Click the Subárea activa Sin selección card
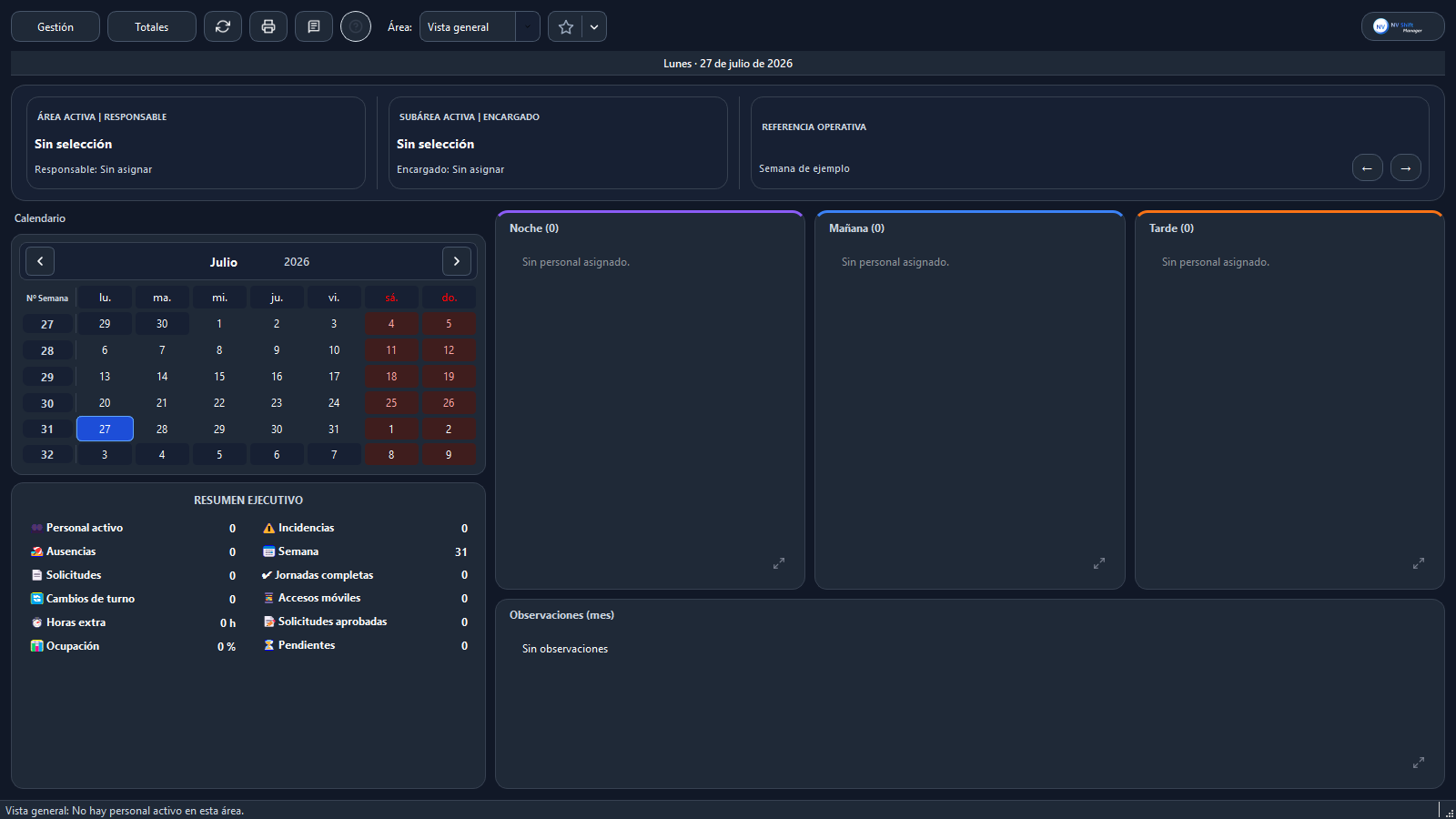The image size is (1456, 819). pyautogui.click(x=558, y=143)
